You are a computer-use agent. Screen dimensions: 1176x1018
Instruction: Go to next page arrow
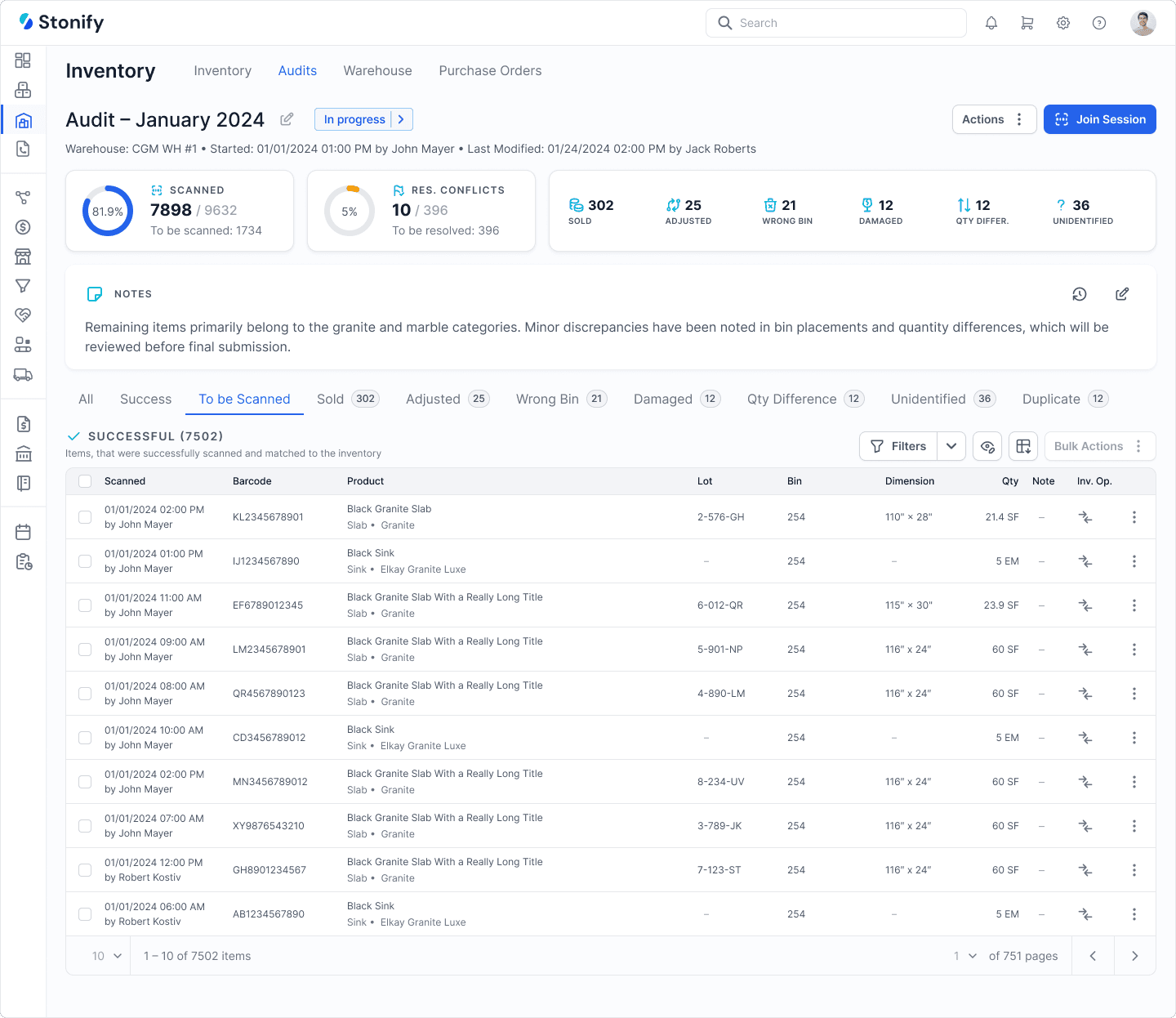tap(1135, 956)
